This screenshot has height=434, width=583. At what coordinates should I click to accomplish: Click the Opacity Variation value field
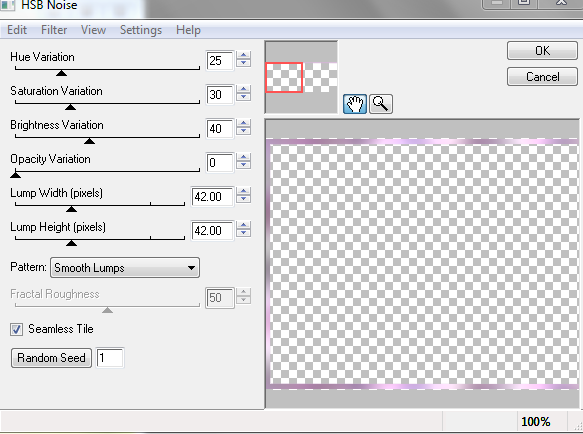pyautogui.click(x=220, y=163)
